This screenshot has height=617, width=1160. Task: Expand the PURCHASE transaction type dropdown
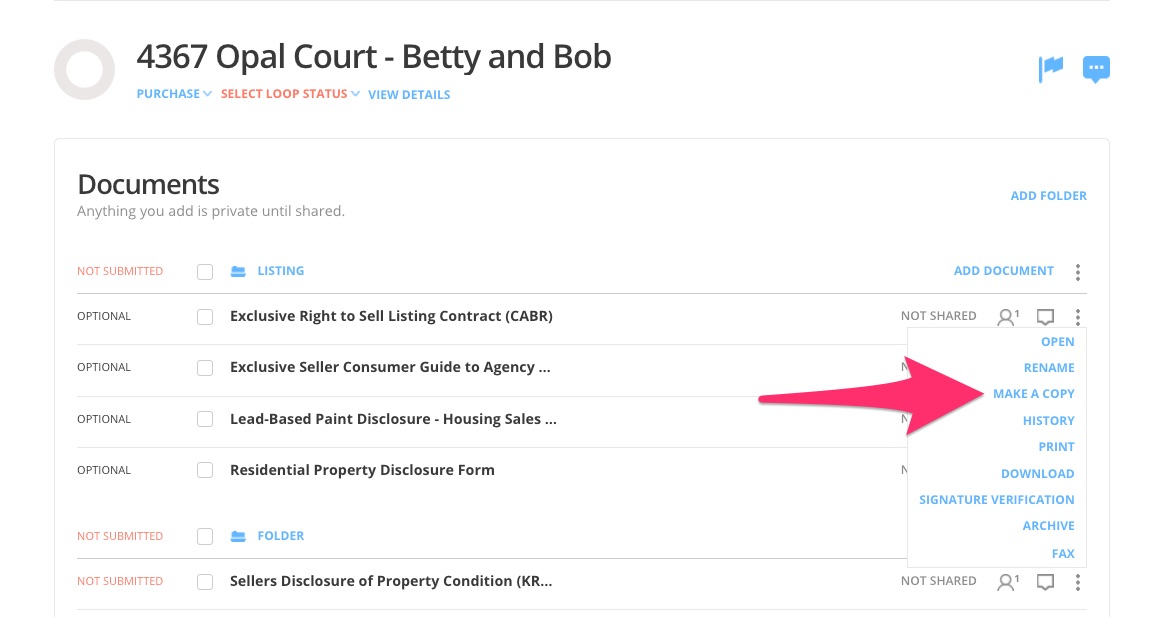point(174,94)
